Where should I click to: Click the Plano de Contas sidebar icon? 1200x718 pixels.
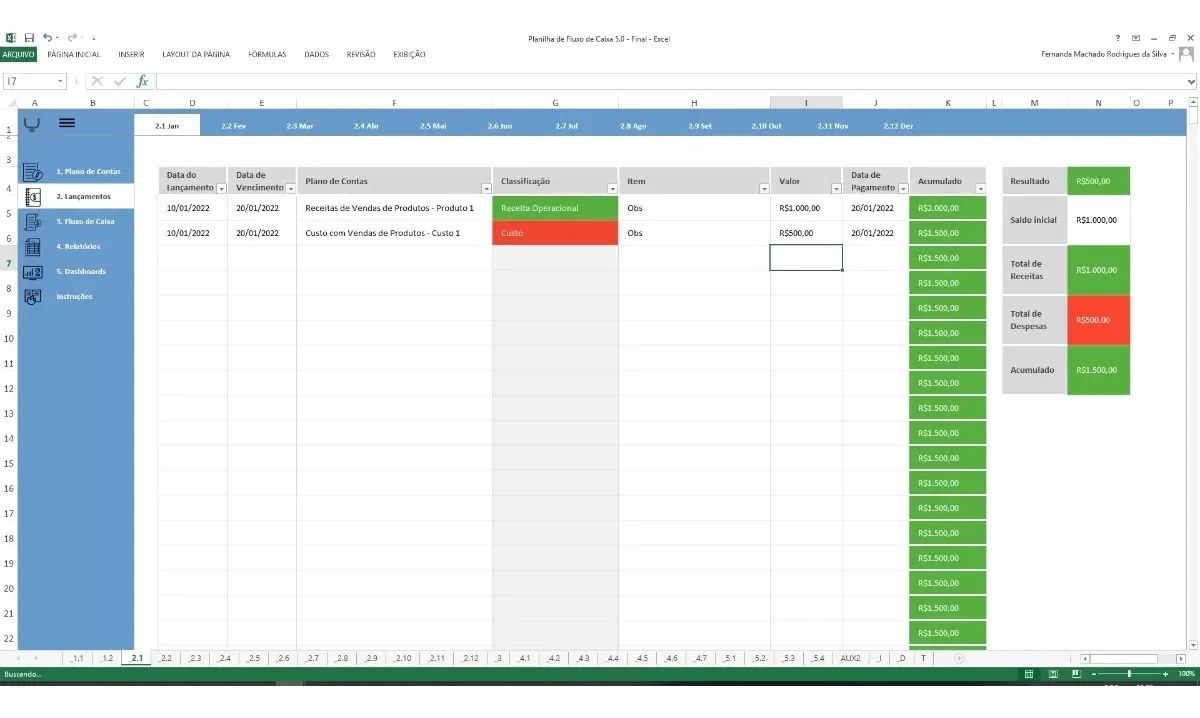point(32,172)
